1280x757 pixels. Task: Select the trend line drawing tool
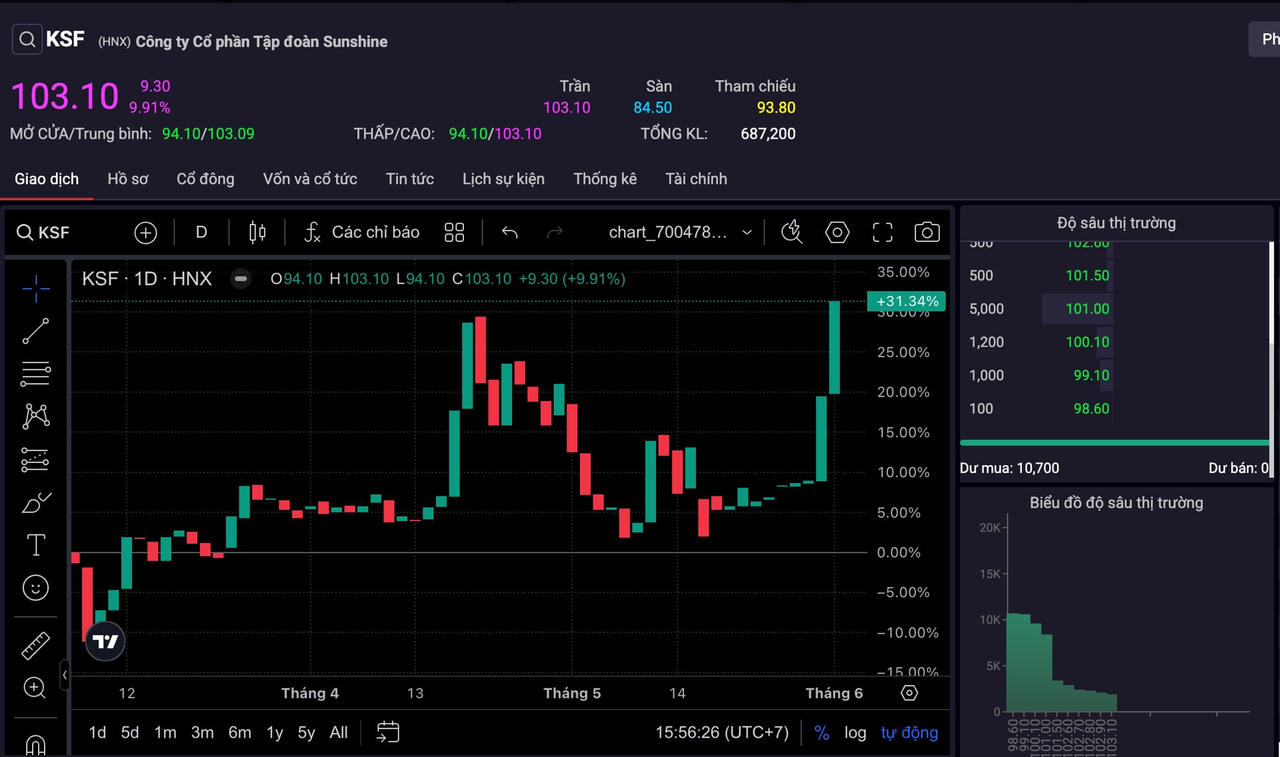coord(36,331)
